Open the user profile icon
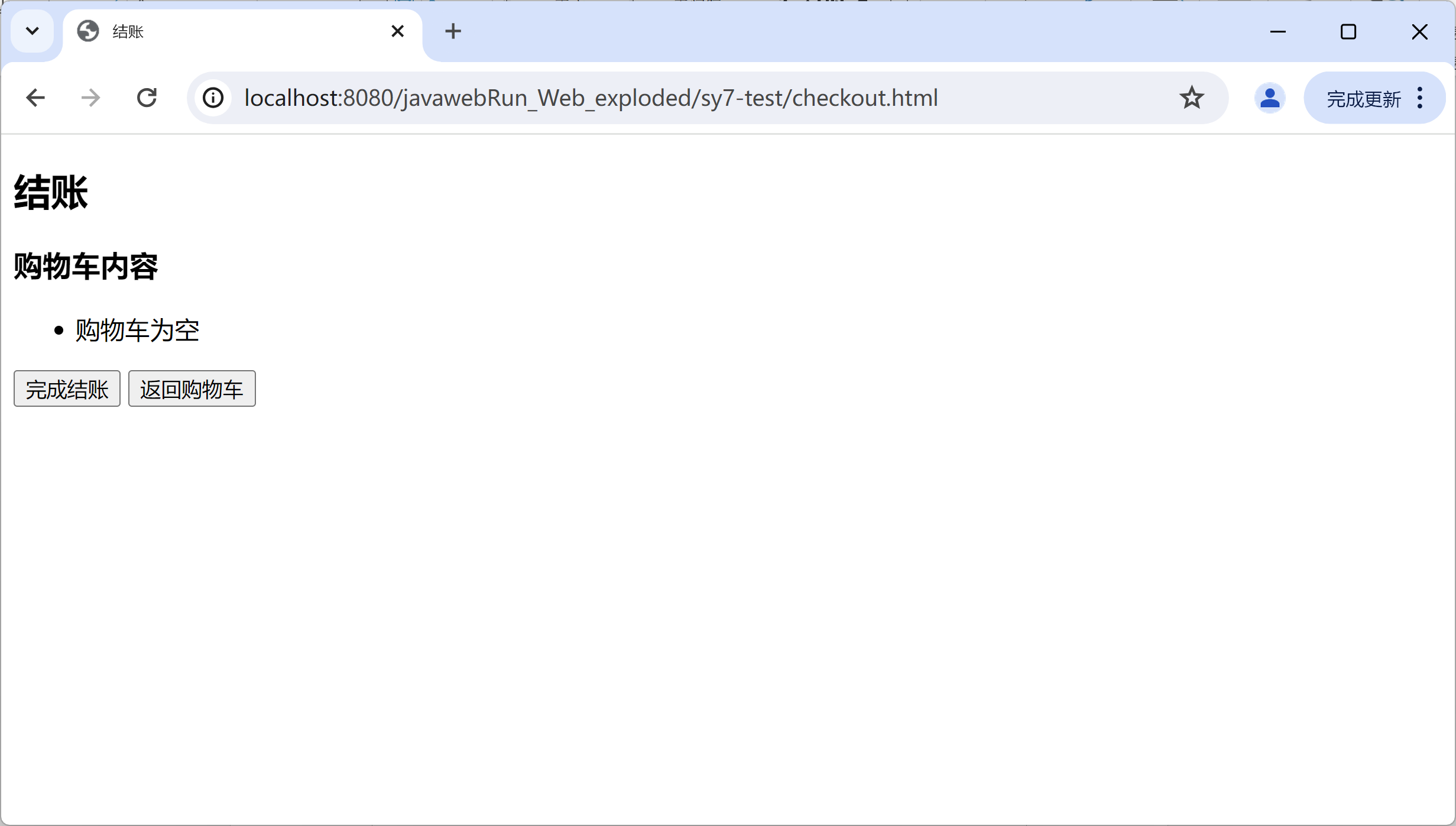Viewport: 1456px width, 826px height. click(1269, 98)
